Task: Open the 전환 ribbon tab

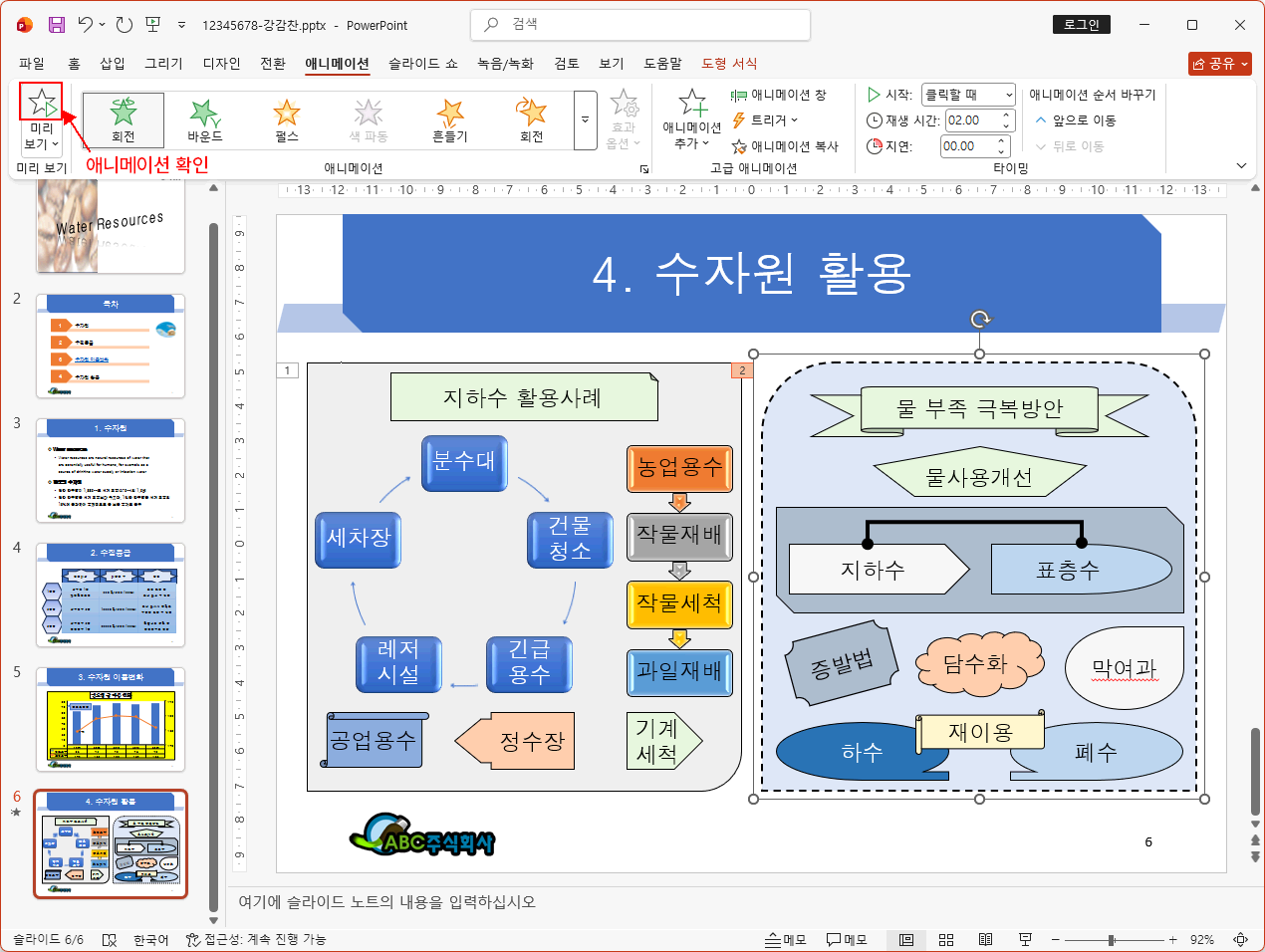Action: (273, 63)
